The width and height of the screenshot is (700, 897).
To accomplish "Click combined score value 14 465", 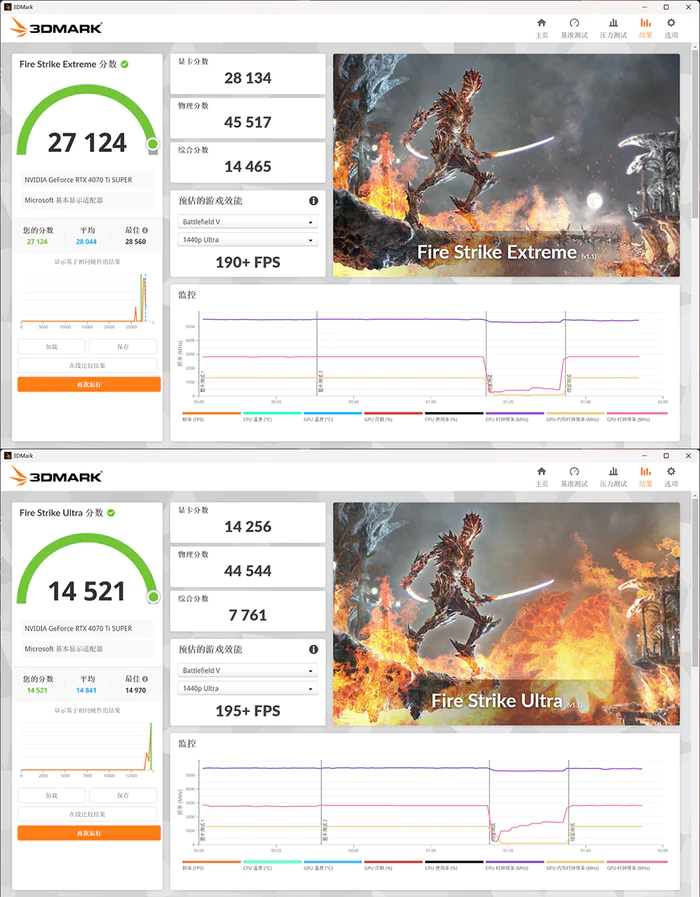I will [248, 166].
